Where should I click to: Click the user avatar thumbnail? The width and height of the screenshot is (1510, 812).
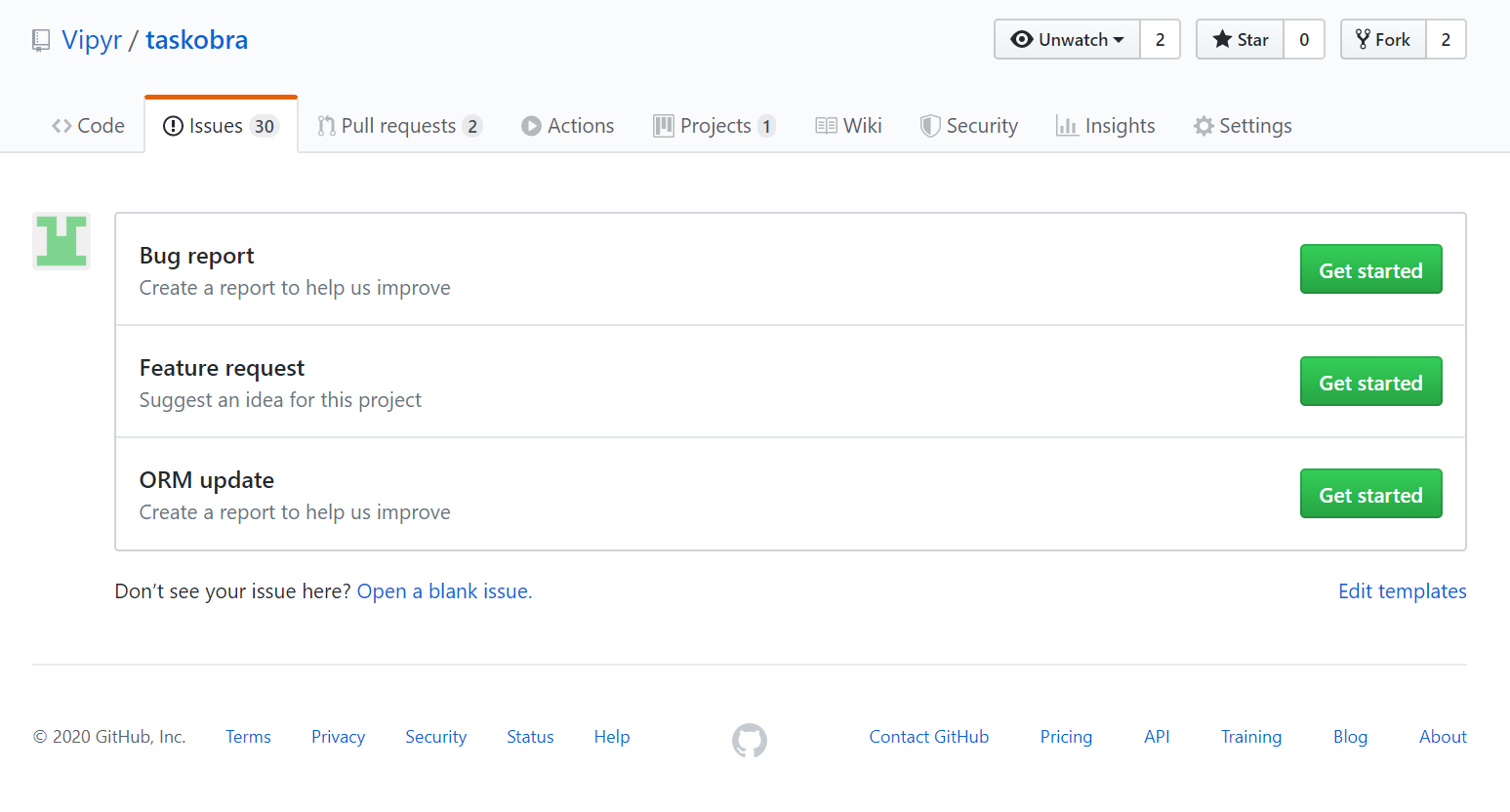61,241
